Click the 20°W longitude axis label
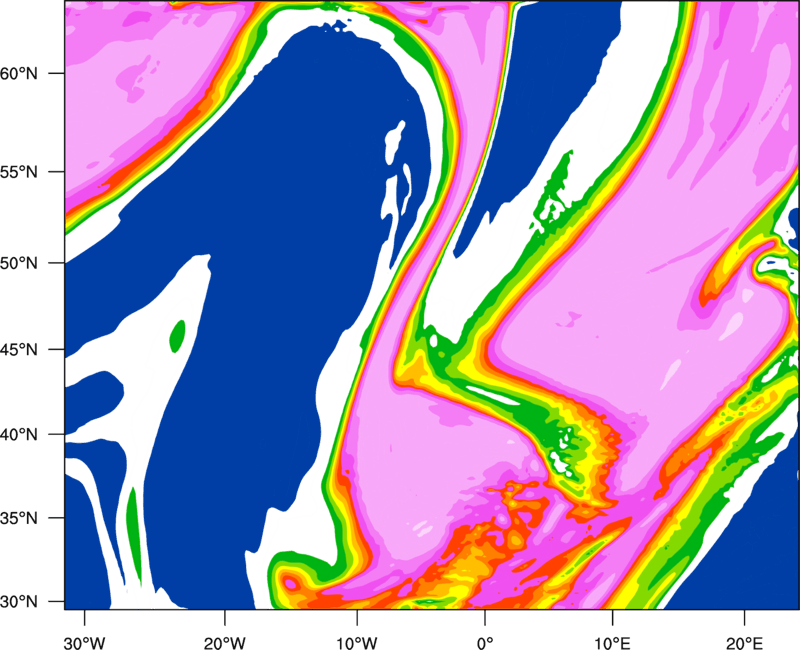 pyautogui.click(x=225, y=643)
